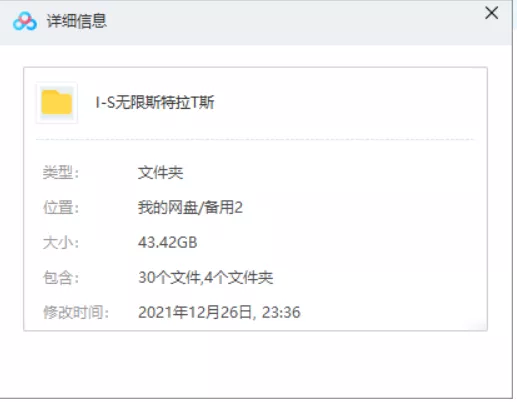Click the 详细信息 title text
Screen dimensions: 517x402
coord(76,21)
